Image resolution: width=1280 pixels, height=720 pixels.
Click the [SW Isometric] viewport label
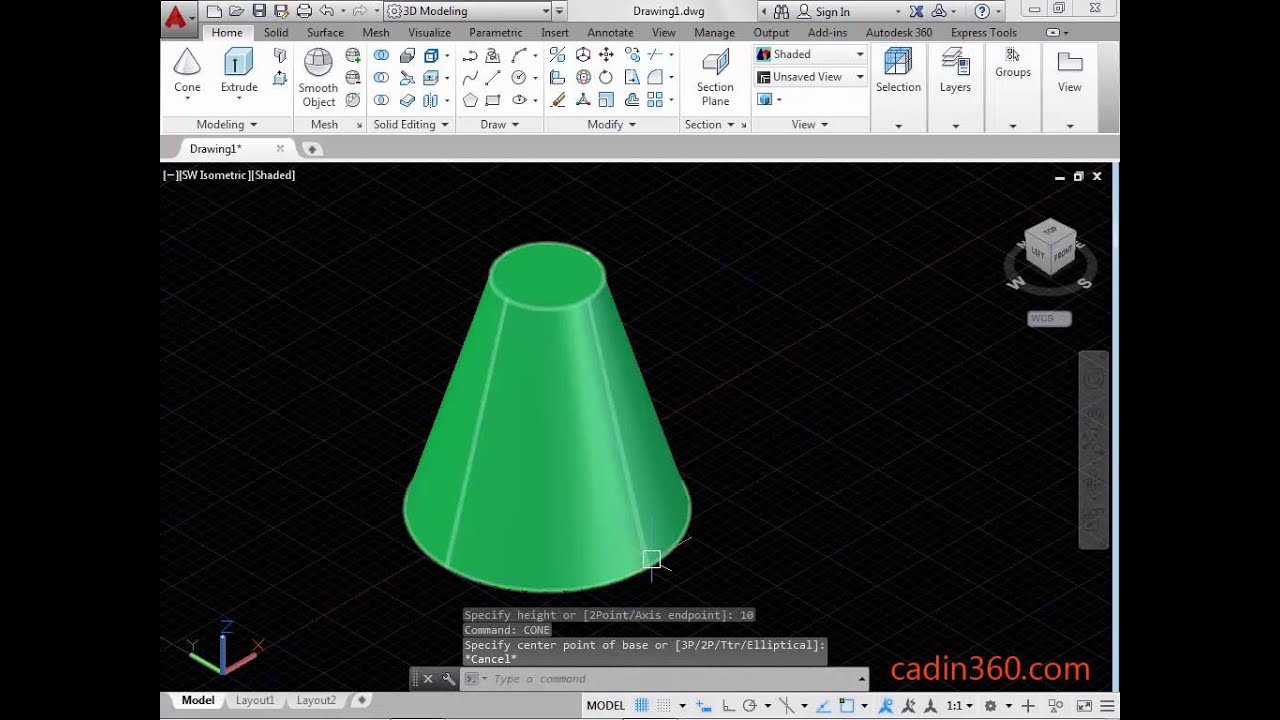pyautogui.click(x=214, y=175)
